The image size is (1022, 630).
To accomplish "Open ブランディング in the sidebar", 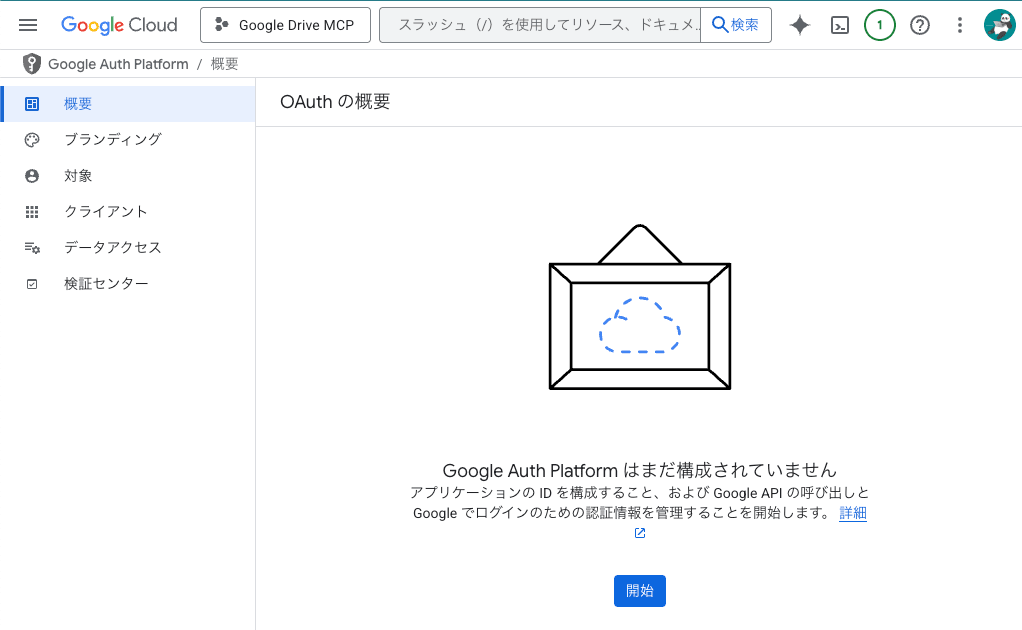I will point(128,139).
